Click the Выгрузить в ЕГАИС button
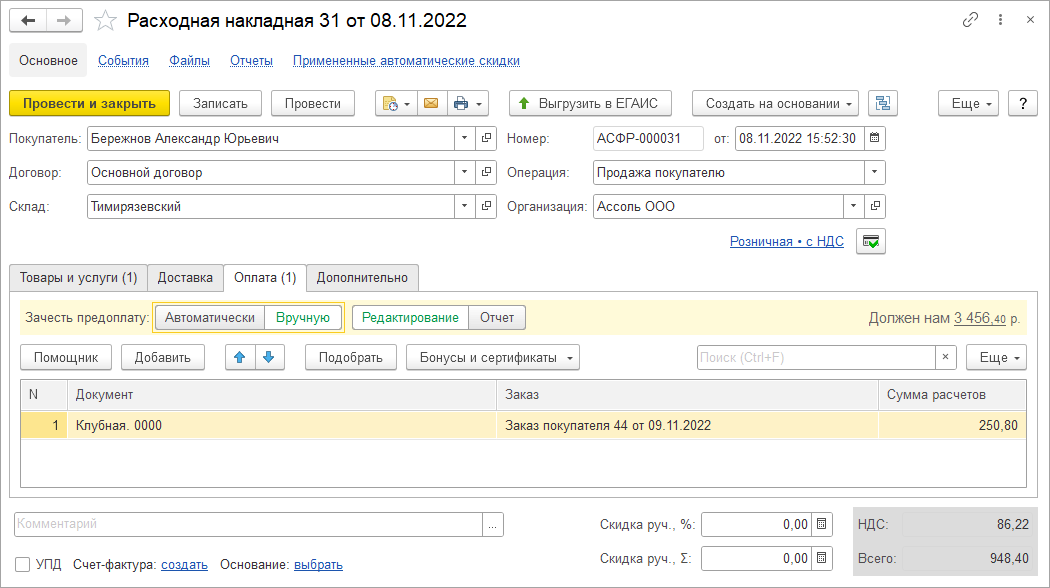This screenshot has height=588, width=1050. [x=590, y=103]
